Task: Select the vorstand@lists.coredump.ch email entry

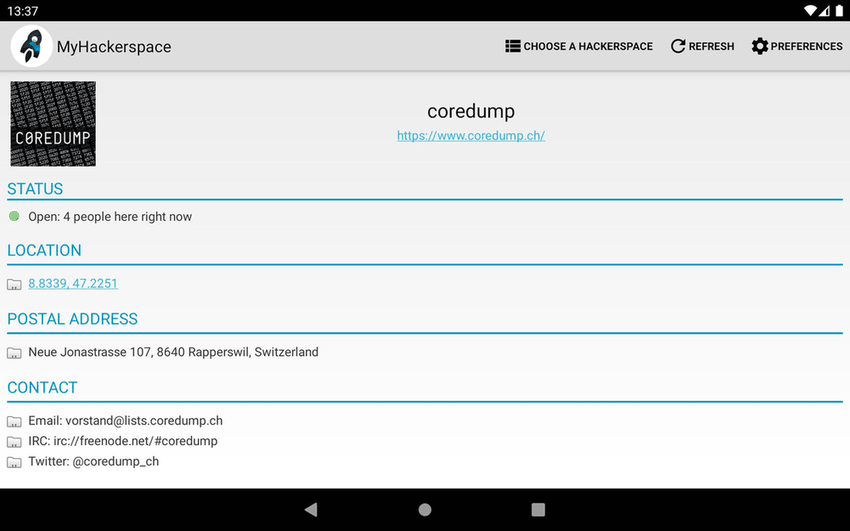Action: click(125, 421)
